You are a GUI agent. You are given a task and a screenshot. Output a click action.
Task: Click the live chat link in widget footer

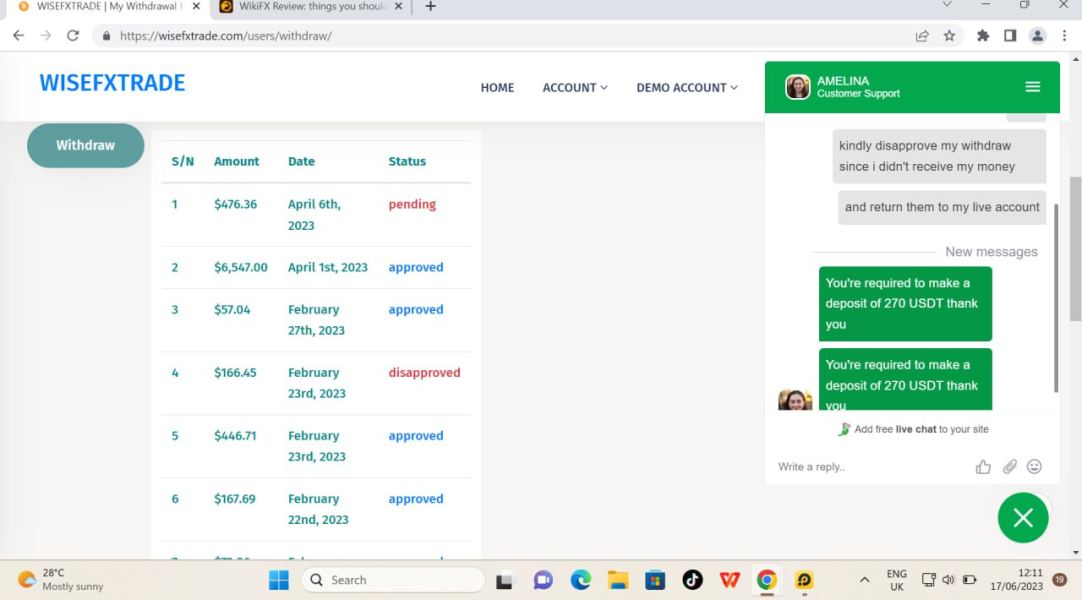coord(916,429)
